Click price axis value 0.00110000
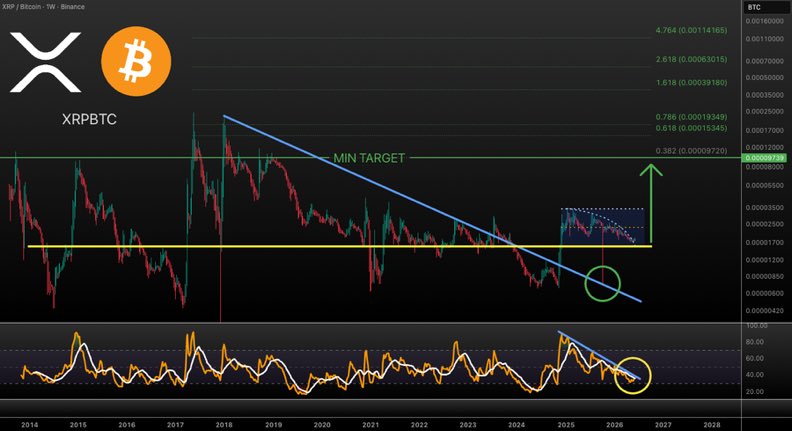792x431 pixels. point(765,39)
